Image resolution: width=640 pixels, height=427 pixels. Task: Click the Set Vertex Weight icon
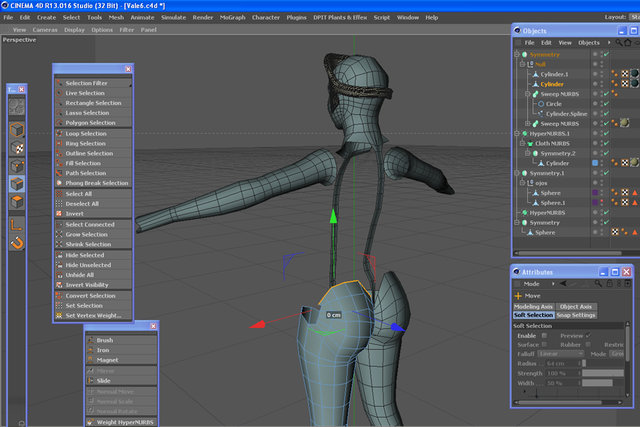tap(59, 316)
